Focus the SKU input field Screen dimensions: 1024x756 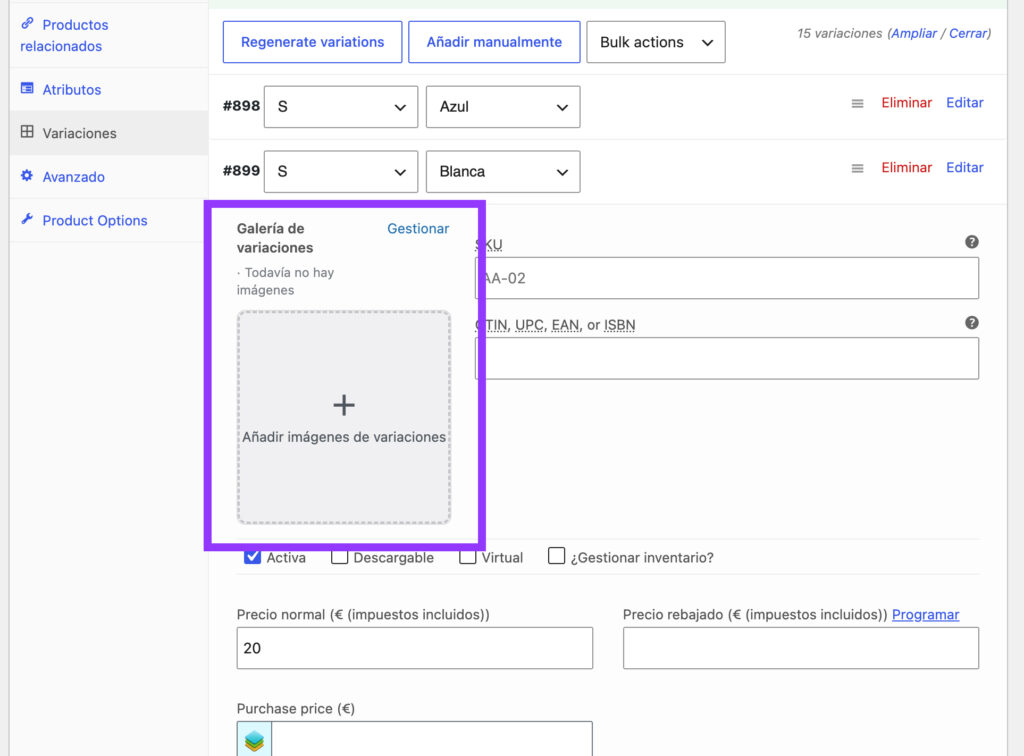727,278
